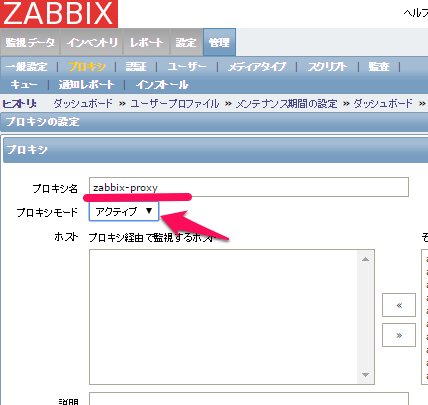Screen dimensions: 428x405
Task: Go to キュー submenu
Action: [x=24, y=84]
